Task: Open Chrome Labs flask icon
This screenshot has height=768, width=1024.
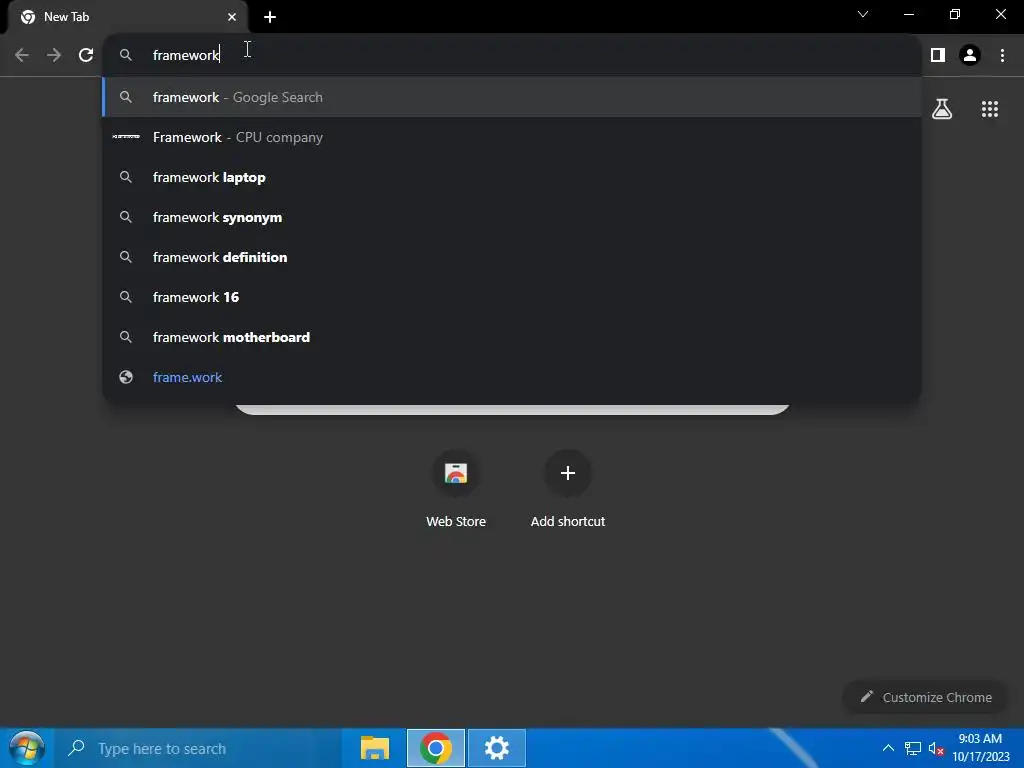Action: point(942,108)
